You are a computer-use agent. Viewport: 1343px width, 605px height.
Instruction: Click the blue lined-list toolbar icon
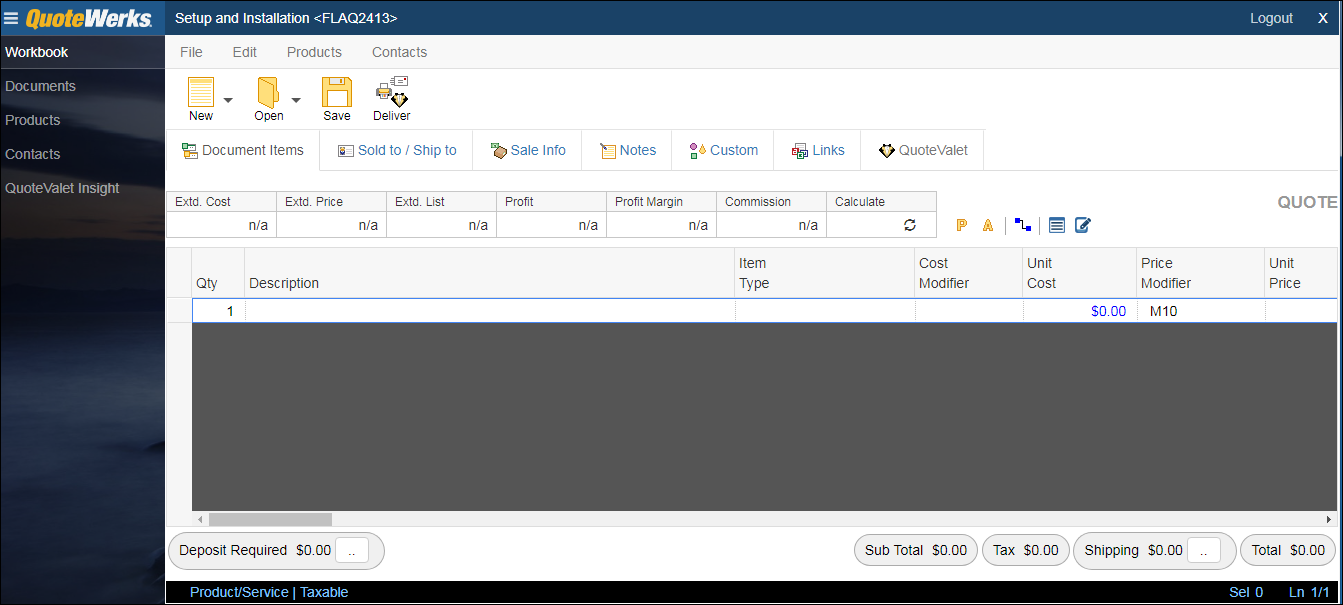click(1057, 226)
